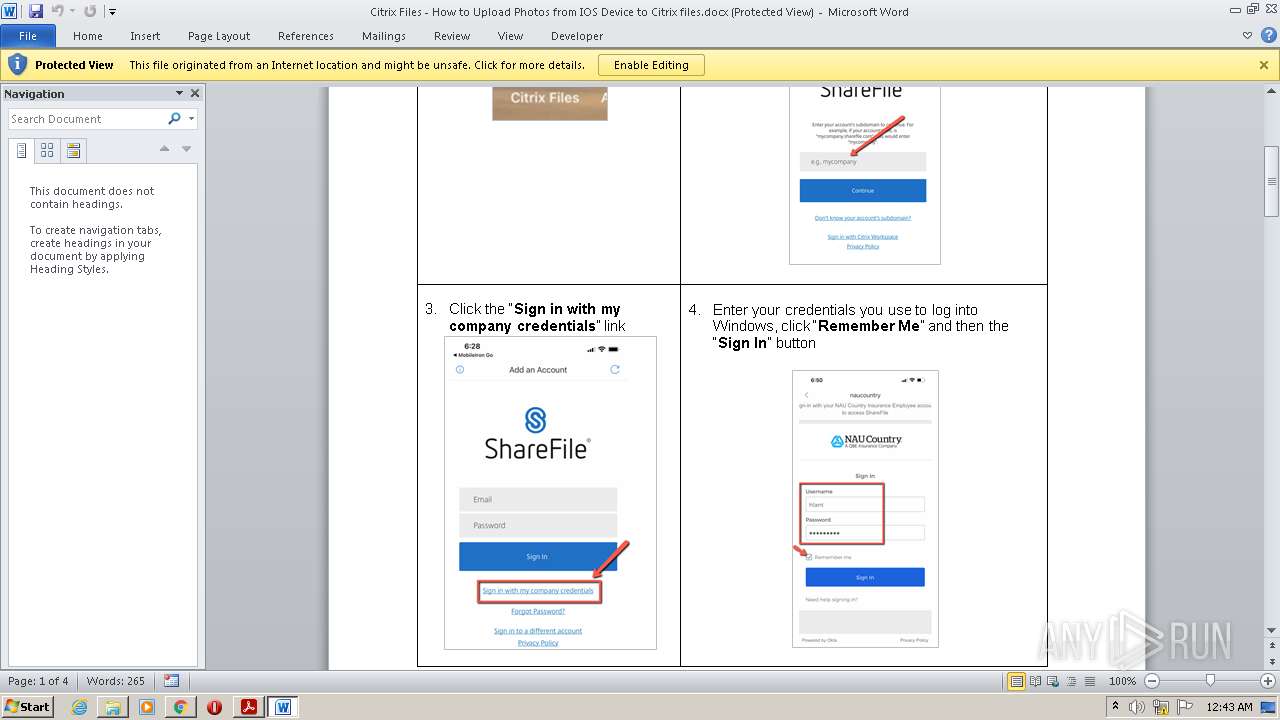Click 'Words: 265' word count in status bar
The image size is (1280, 720).
point(115,681)
